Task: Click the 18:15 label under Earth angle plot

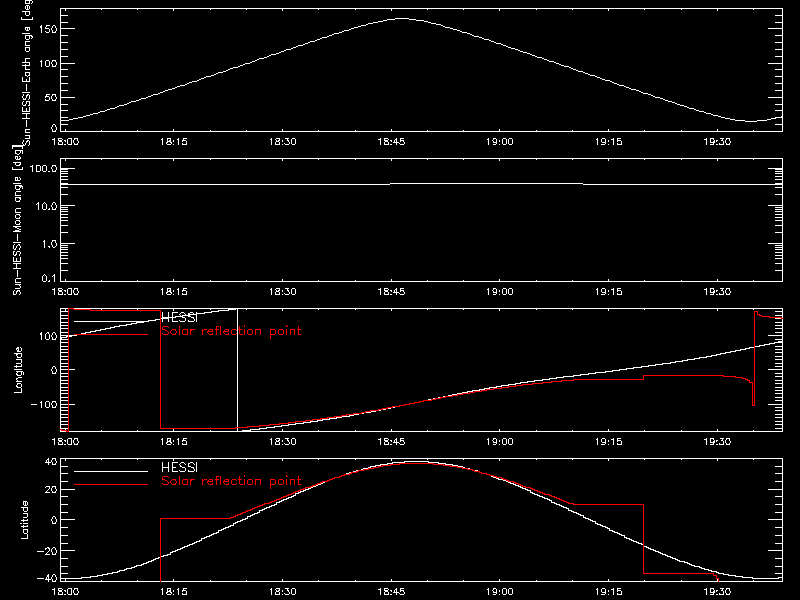Action: coord(174,142)
